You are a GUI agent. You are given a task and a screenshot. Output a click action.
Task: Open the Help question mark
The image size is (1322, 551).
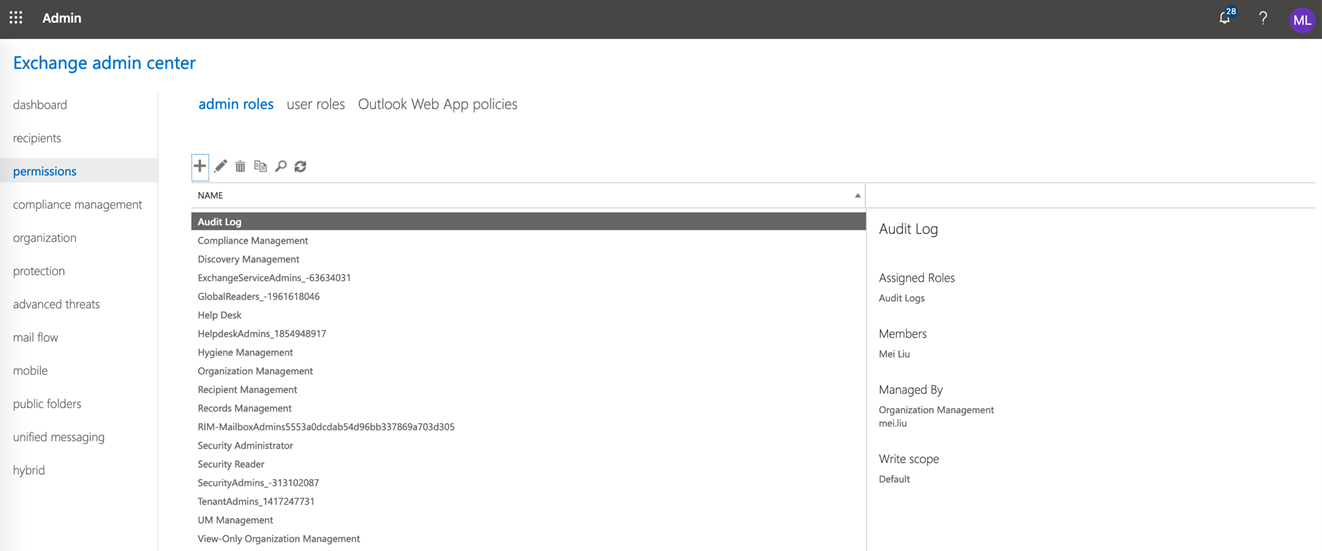click(x=1263, y=18)
